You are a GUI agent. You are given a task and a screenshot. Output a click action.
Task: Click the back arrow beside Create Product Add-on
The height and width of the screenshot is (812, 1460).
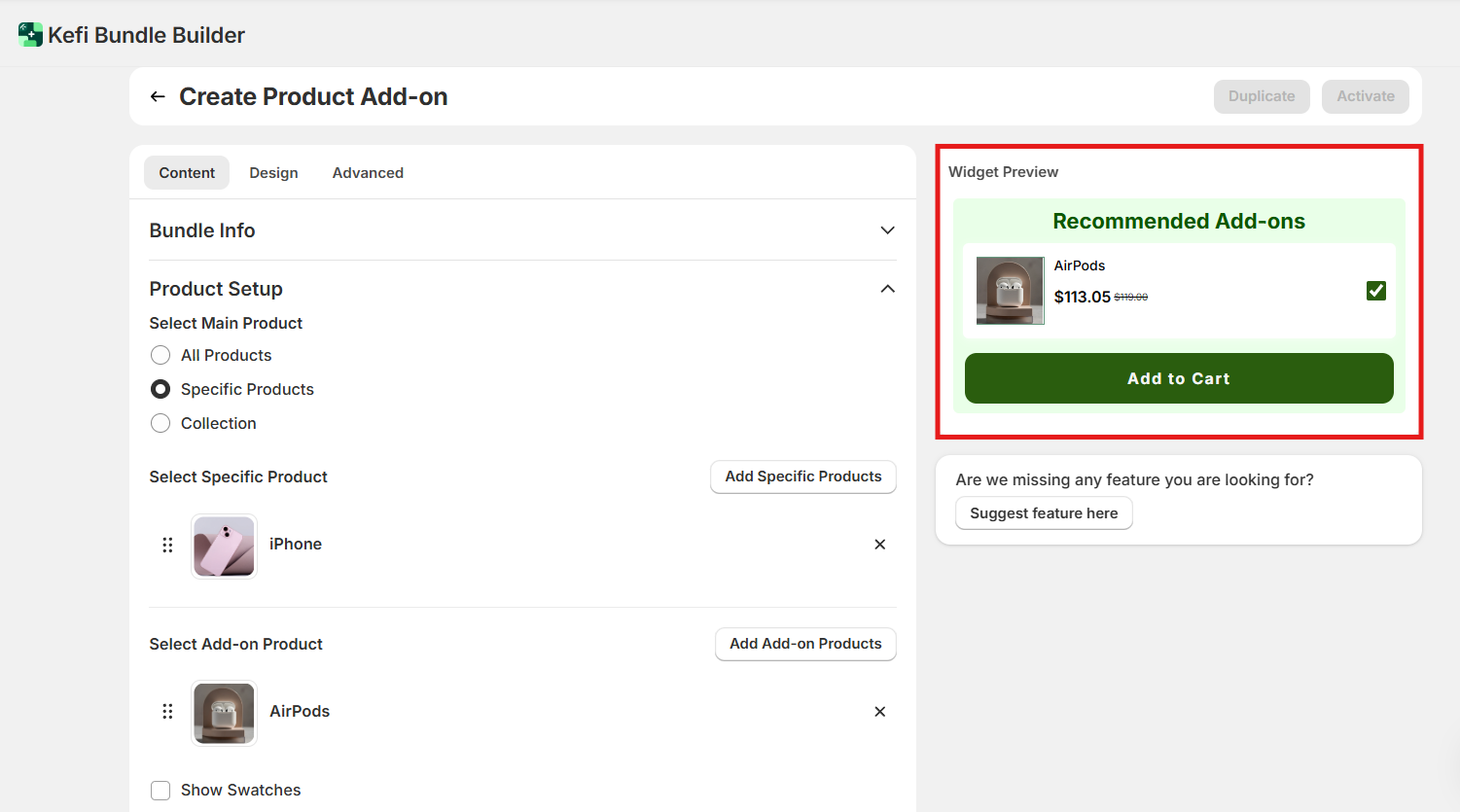tap(158, 96)
